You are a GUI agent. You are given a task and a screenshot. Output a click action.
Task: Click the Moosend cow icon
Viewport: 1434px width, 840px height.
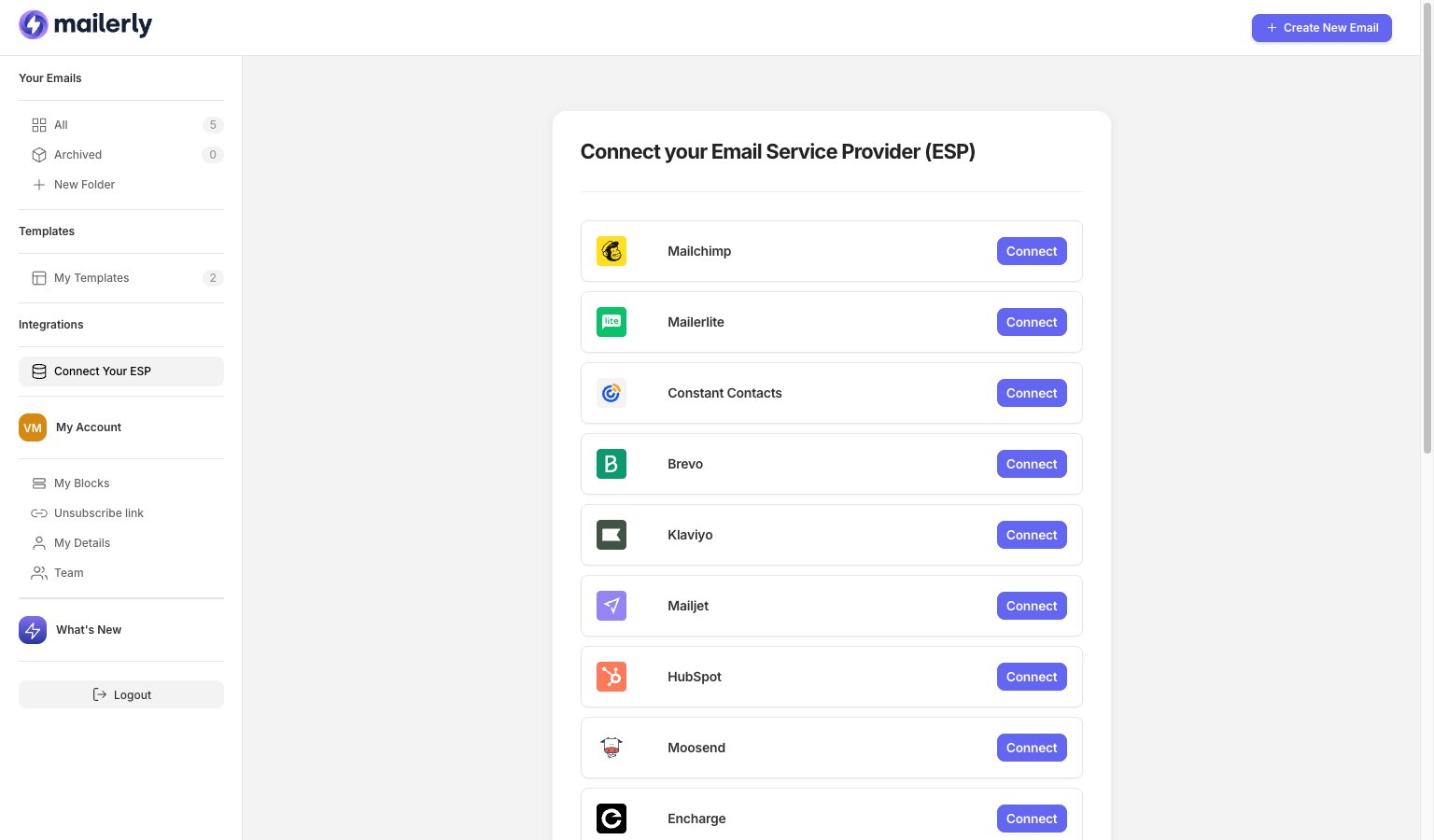pyautogui.click(x=612, y=748)
